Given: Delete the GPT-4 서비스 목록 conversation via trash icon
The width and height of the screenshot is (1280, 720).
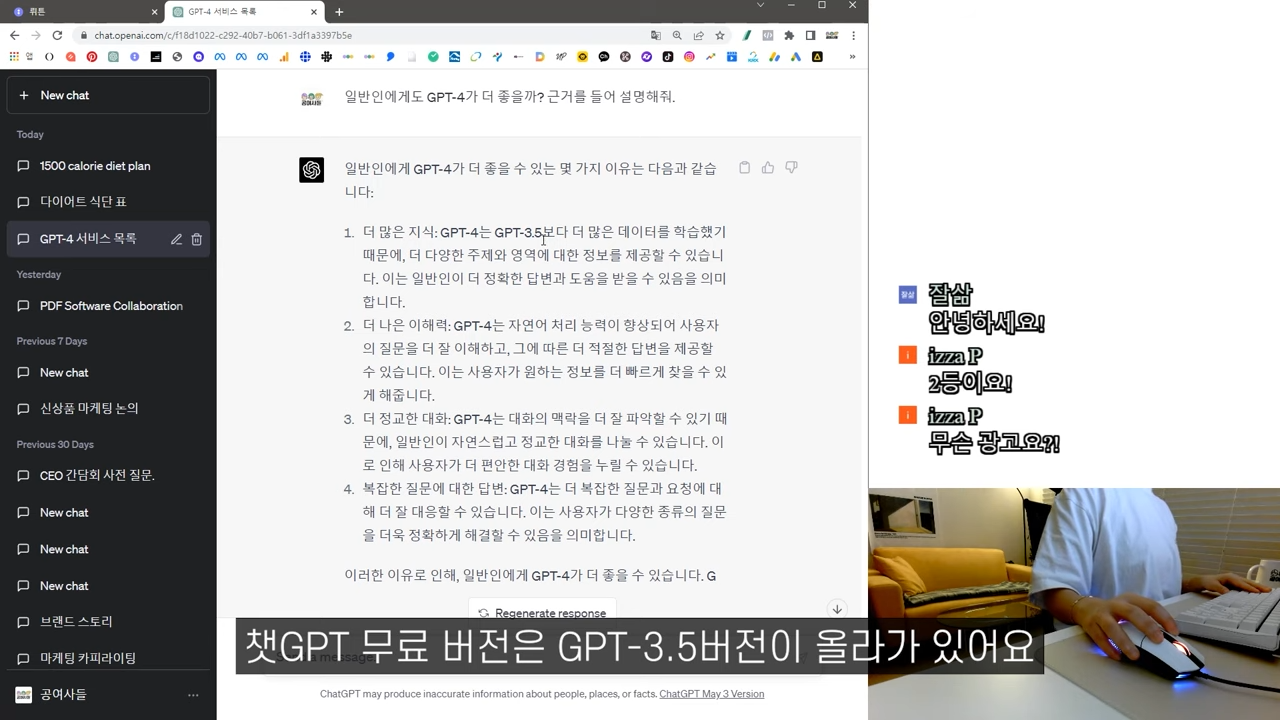Looking at the screenshot, I should click(196, 238).
